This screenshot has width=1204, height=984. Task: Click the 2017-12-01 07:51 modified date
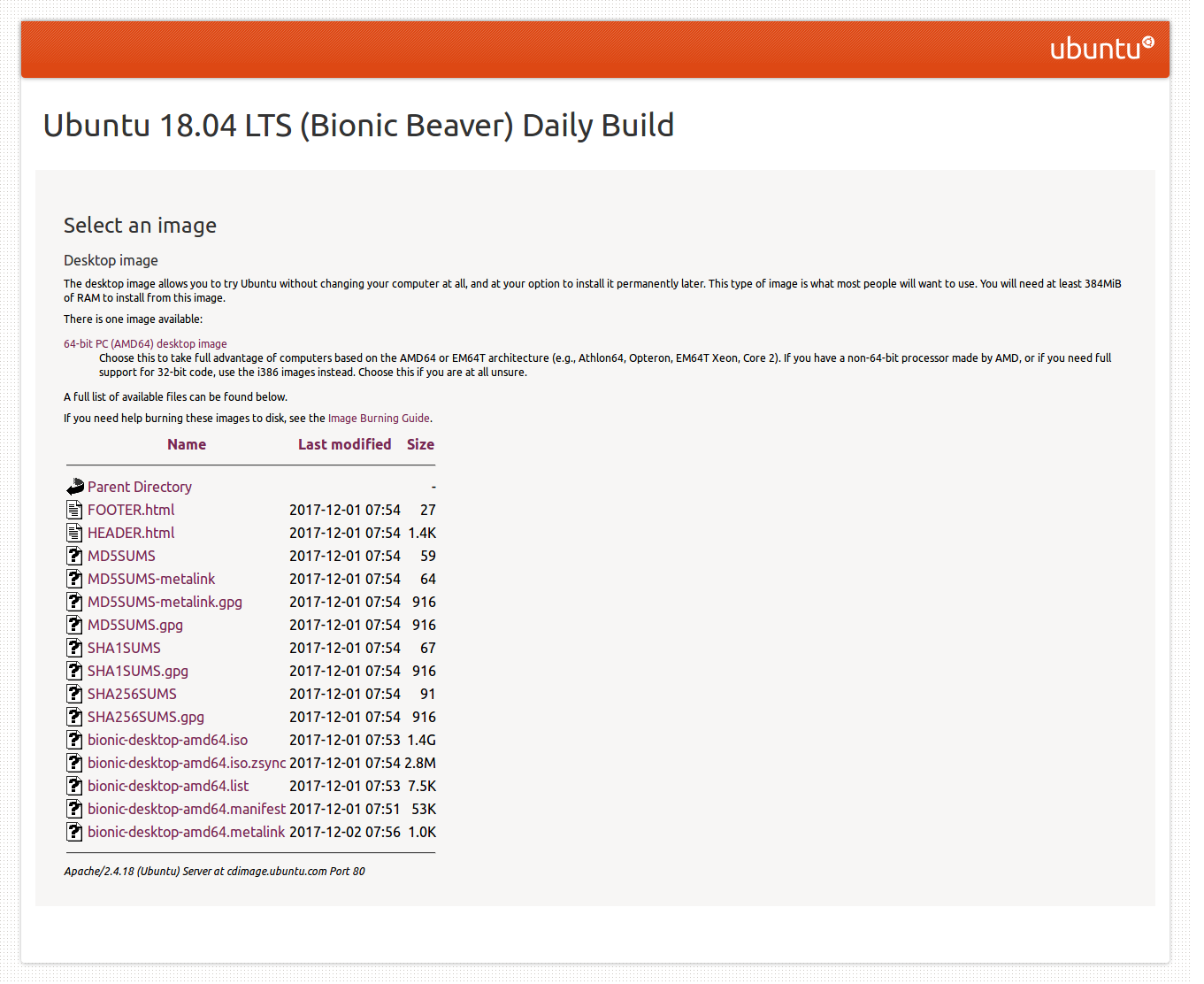(x=345, y=809)
